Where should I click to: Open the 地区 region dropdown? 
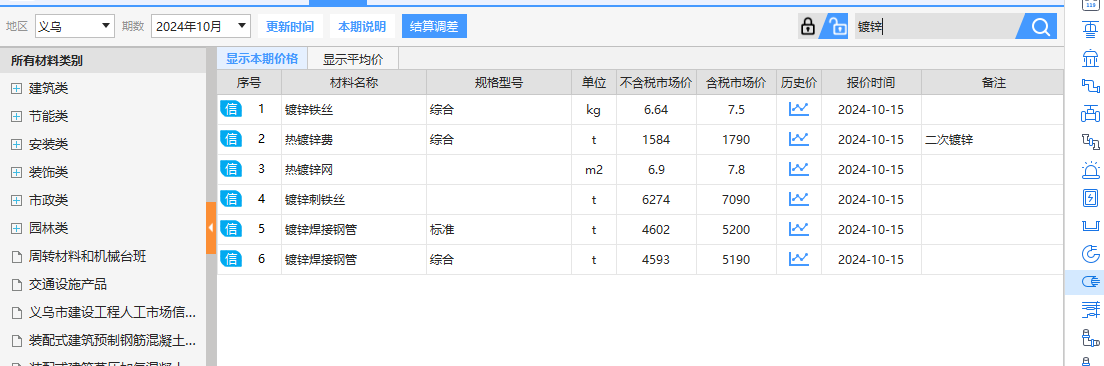[75, 27]
